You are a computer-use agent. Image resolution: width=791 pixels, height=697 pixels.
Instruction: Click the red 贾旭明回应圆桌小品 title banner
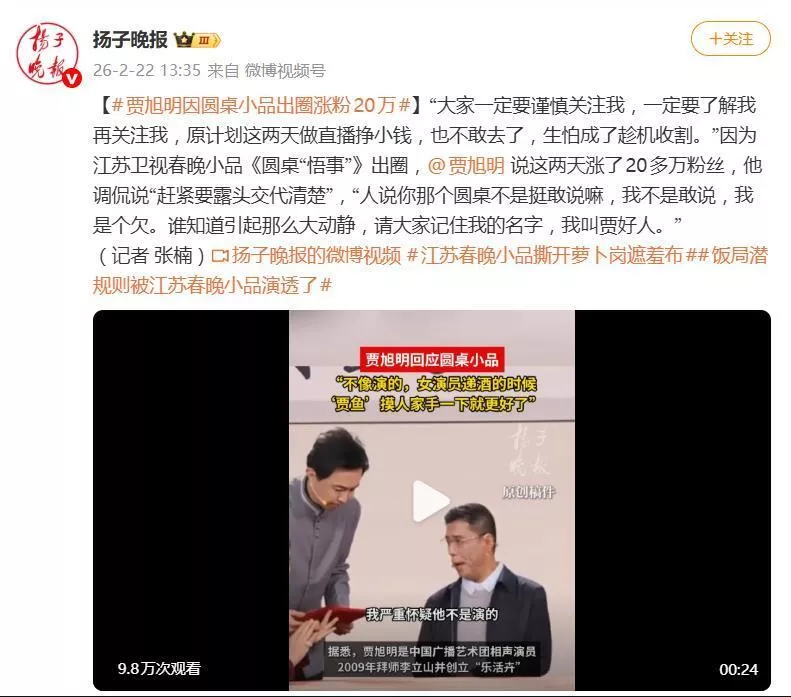tap(431, 360)
